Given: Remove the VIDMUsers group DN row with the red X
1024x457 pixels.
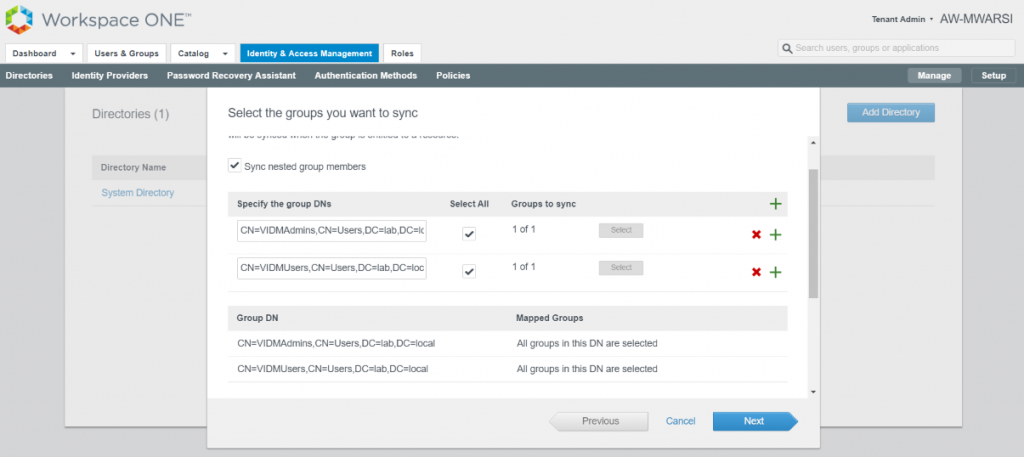Looking at the screenshot, I should point(756,272).
